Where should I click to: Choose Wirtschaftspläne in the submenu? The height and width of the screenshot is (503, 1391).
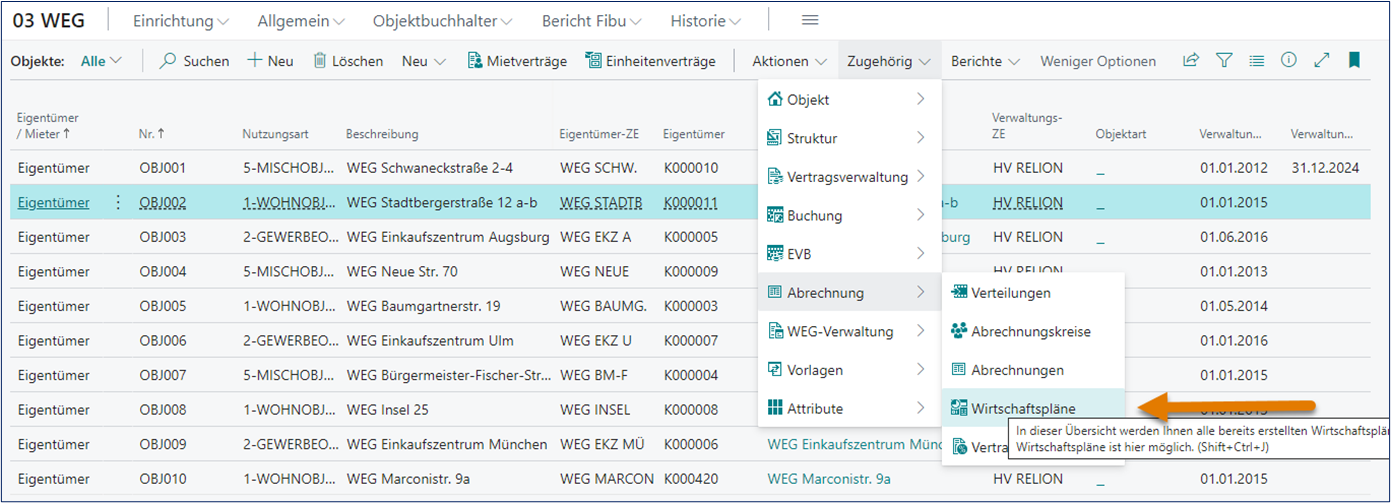click(x=1034, y=408)
